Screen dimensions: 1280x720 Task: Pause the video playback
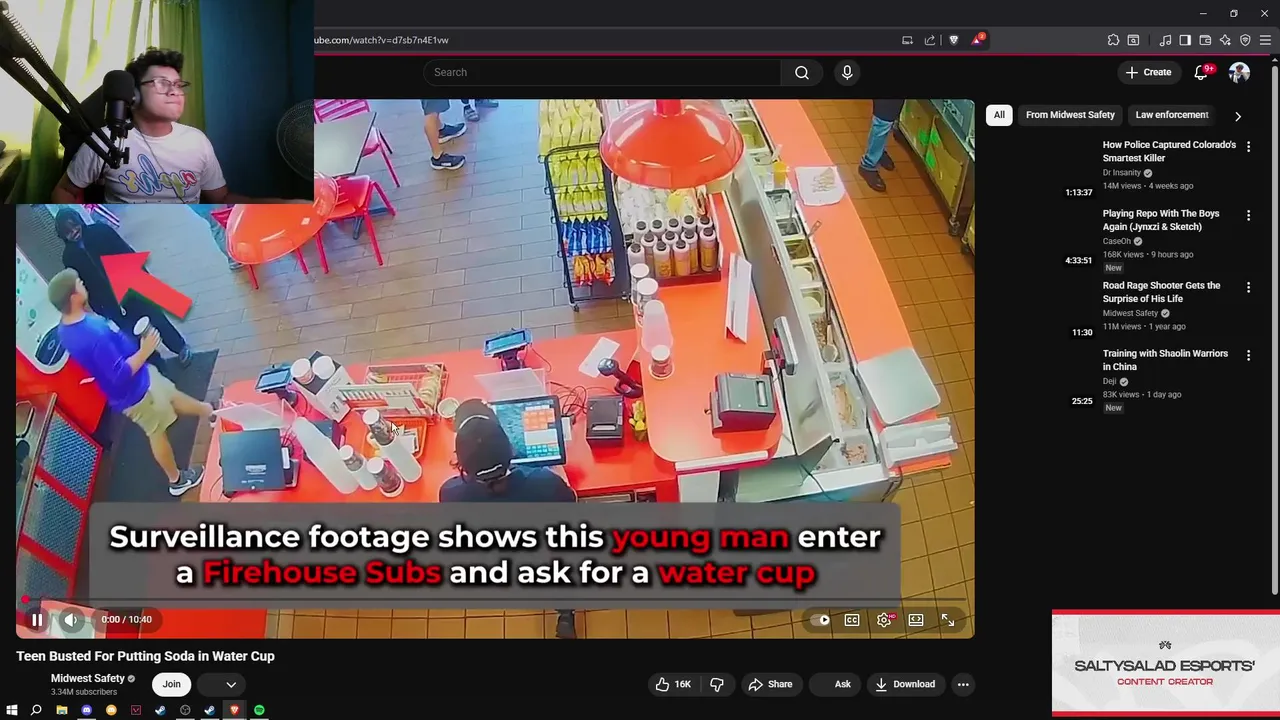(37, 620)
